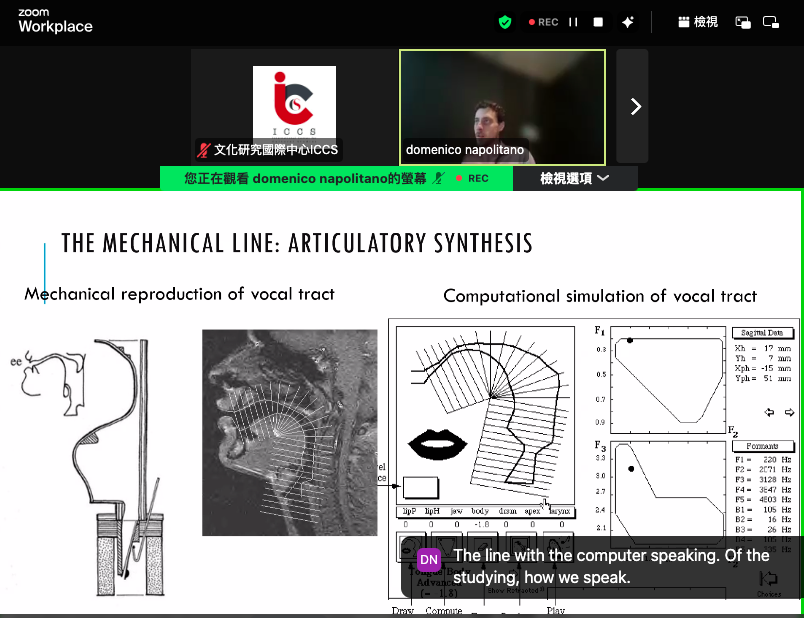Viewport: 804px width, 618px height.
Task: Click the "apex" parameter label
Action: tap(532, 511)
